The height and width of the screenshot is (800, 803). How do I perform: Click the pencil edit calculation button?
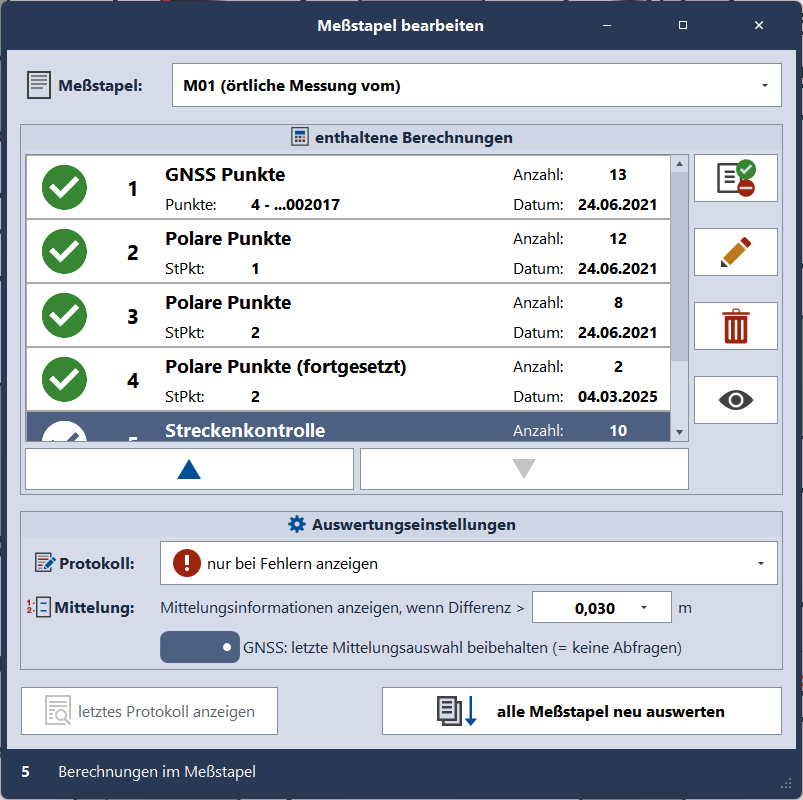[735, 252]
